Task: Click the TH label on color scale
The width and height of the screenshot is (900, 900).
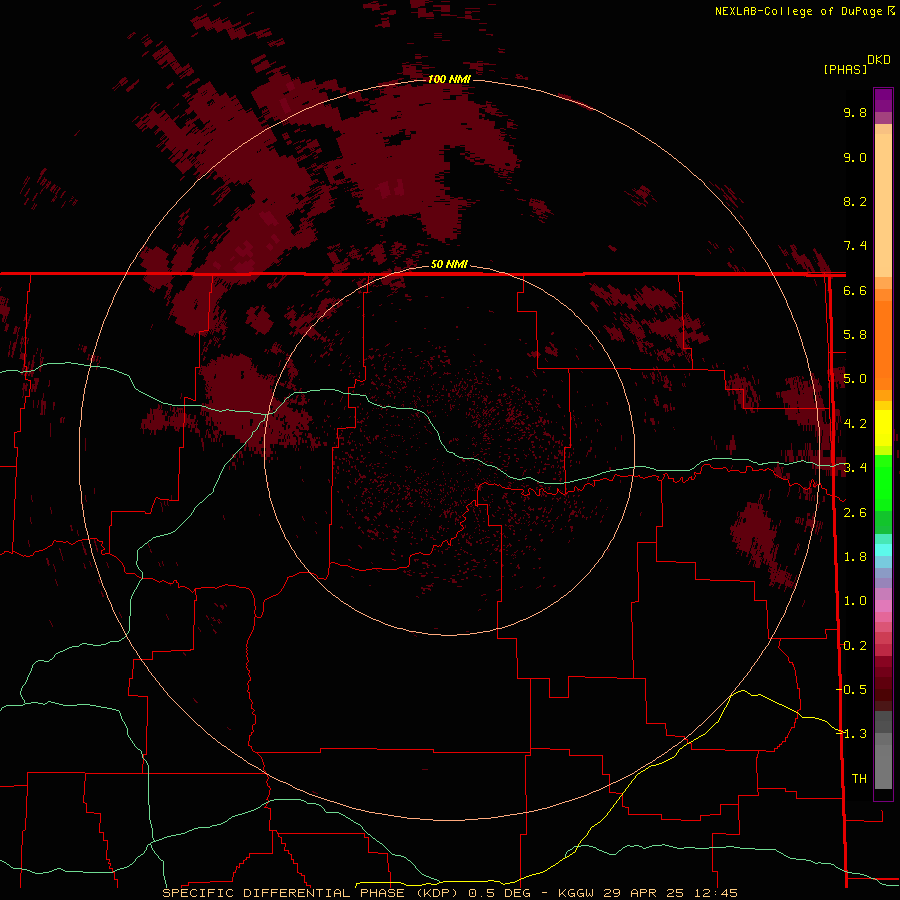Action: (x=859, y=778)
